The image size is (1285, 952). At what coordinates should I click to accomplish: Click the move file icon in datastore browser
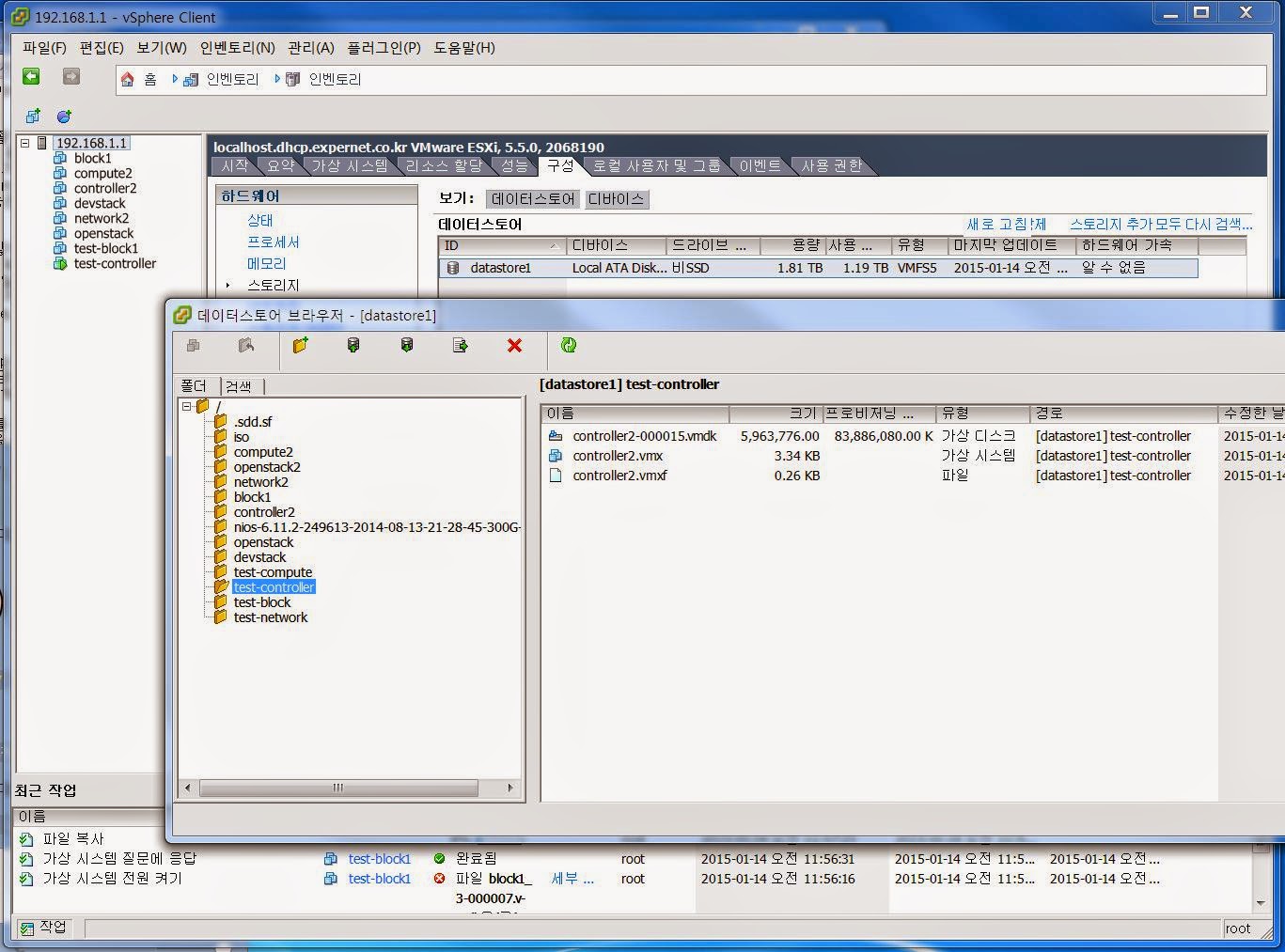(461, 346)
